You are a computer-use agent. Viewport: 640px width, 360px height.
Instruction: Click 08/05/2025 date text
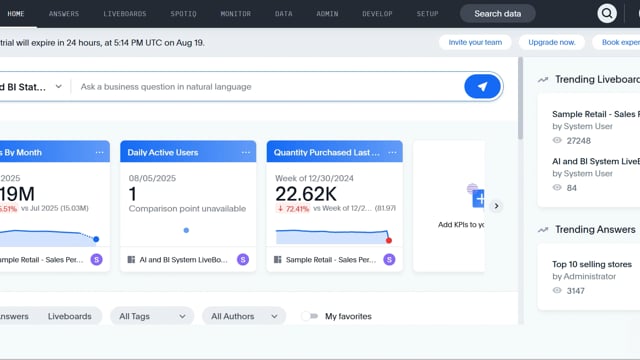coord(152,178)
